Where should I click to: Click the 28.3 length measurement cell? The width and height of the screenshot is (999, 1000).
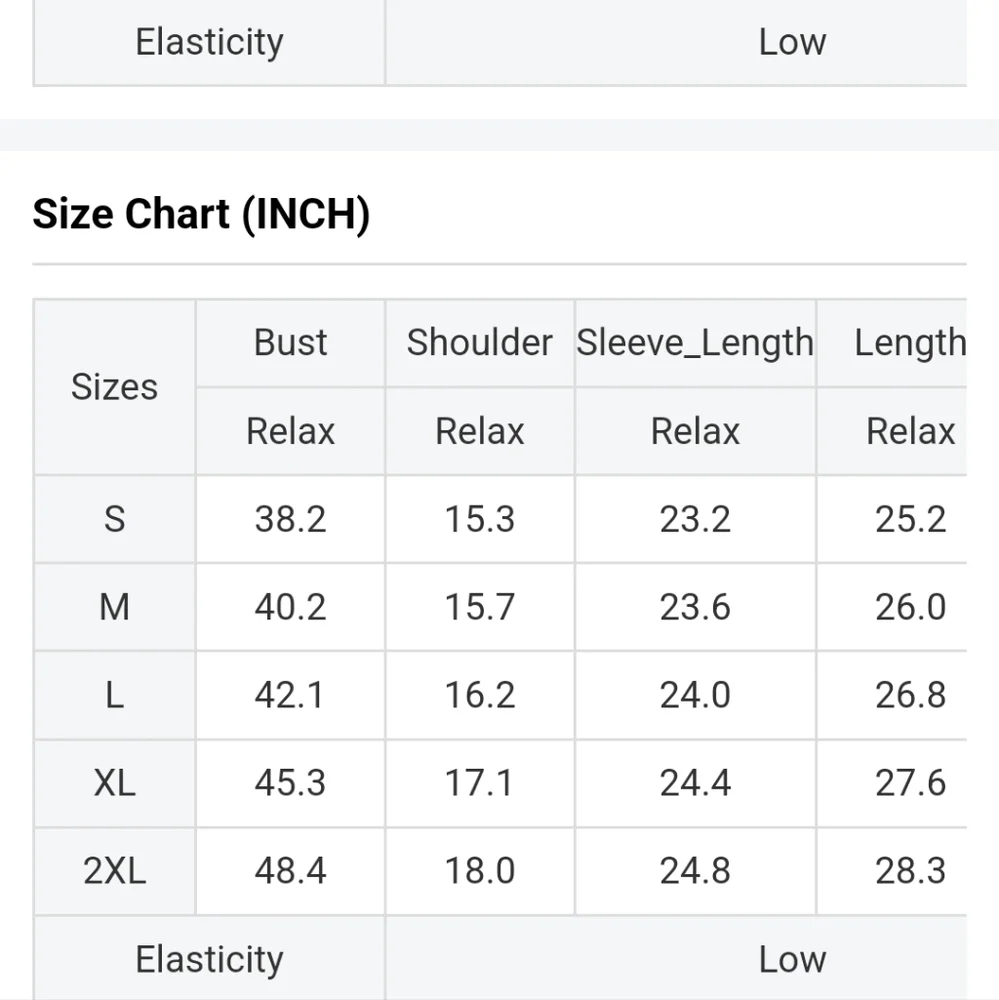(x=909, y=871)
